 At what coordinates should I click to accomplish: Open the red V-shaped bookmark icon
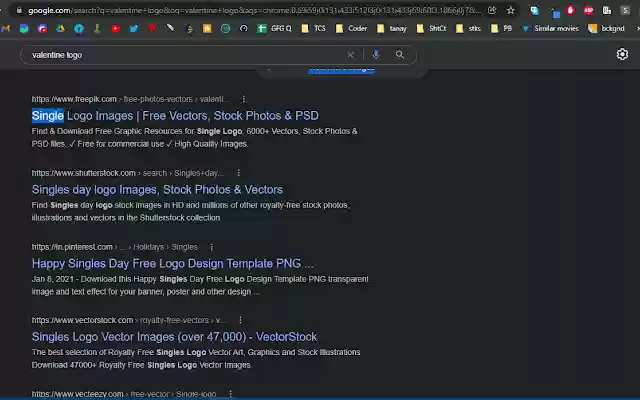click(x=152, y=28)
